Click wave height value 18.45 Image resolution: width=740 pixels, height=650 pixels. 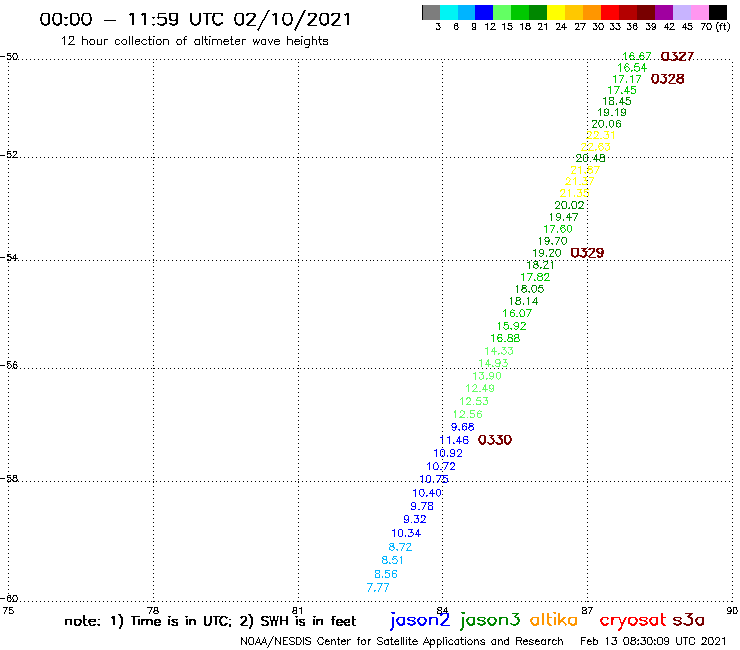click(617, 101)
